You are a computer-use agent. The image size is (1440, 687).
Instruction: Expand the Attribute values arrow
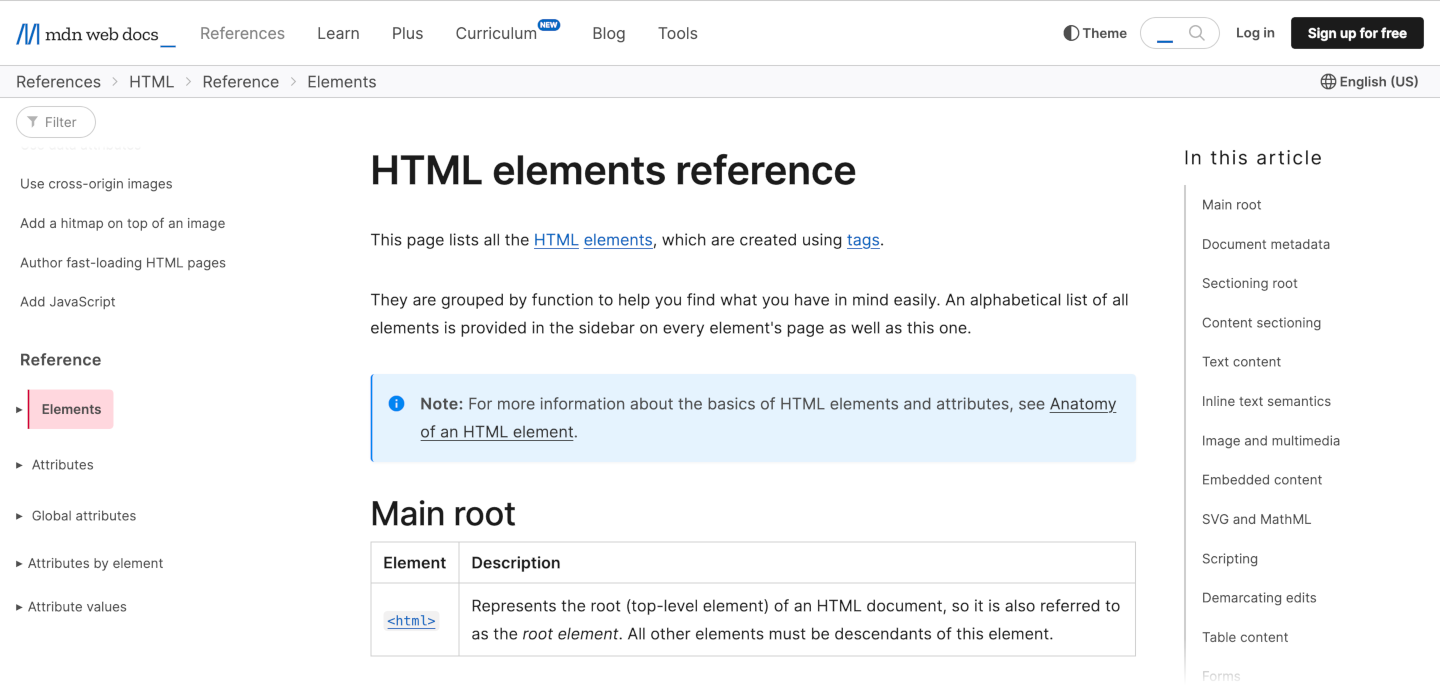(x=19, y=607)
